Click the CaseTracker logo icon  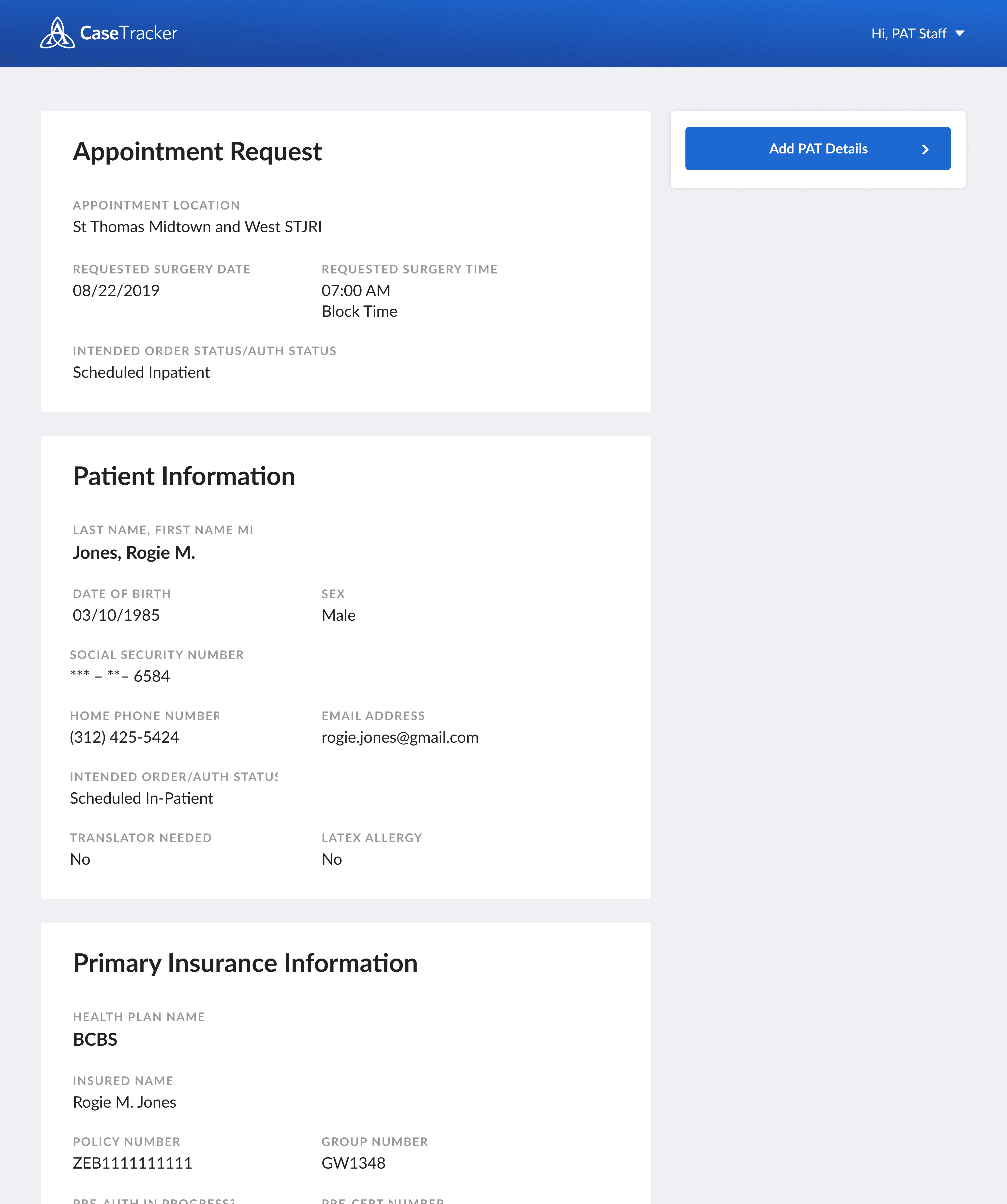(57, 33)
